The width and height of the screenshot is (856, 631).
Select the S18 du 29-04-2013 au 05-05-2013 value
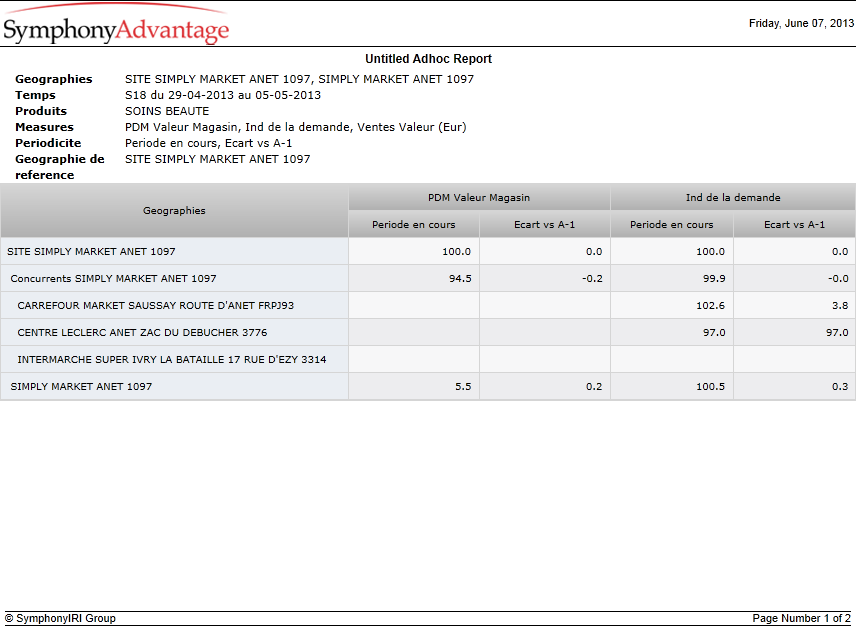[223, 95]
